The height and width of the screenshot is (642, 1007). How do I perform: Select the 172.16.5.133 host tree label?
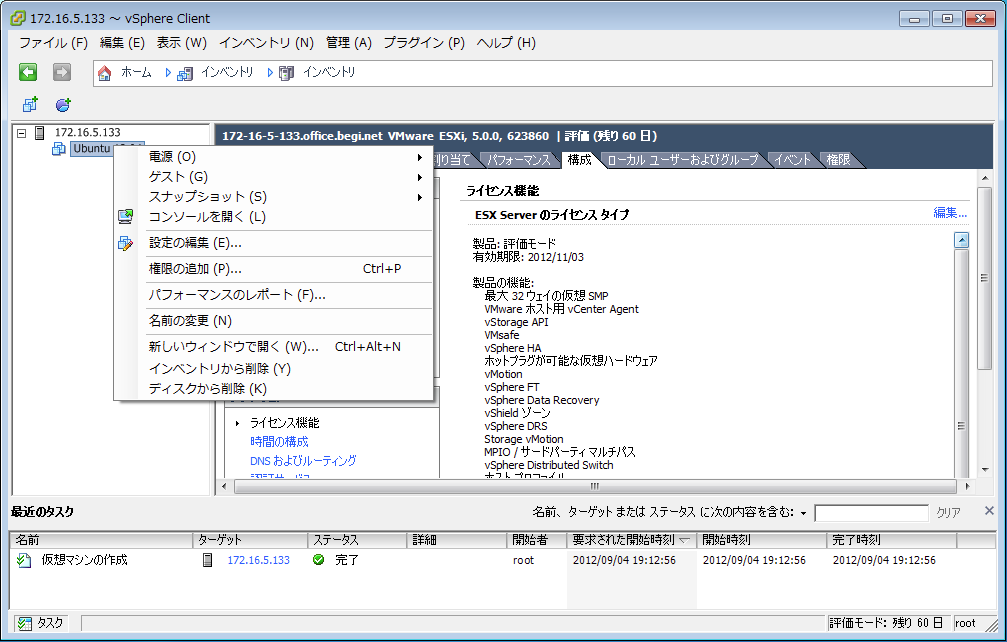coord(87,132)
